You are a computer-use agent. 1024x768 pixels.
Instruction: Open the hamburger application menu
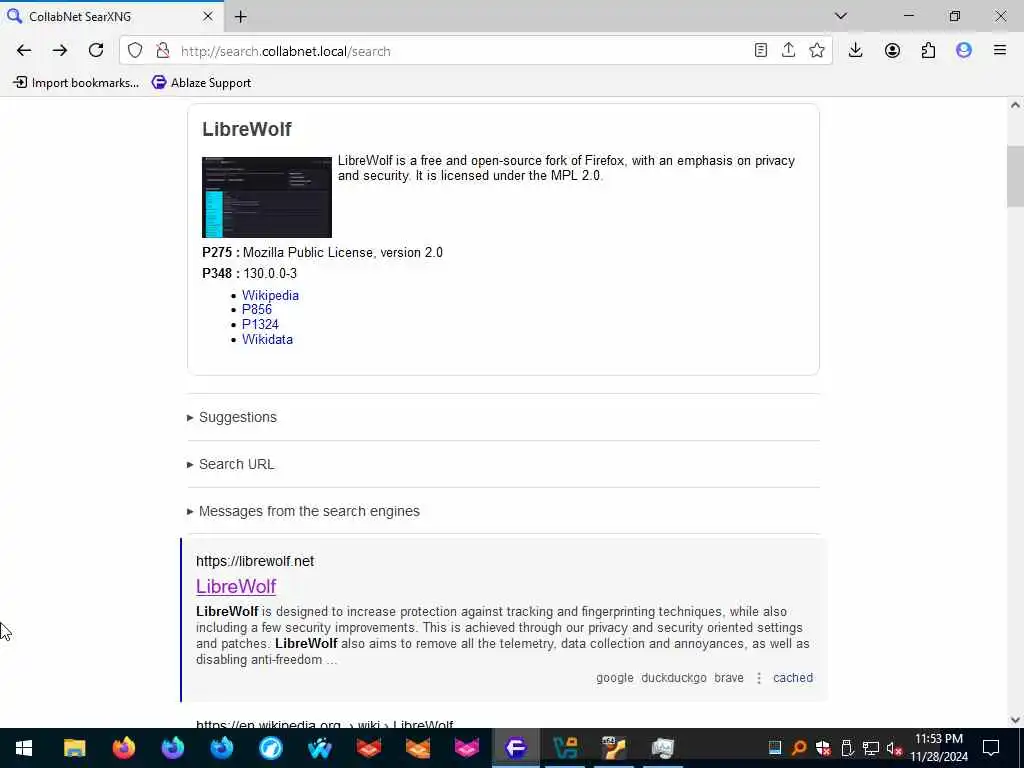(1000, 50)
